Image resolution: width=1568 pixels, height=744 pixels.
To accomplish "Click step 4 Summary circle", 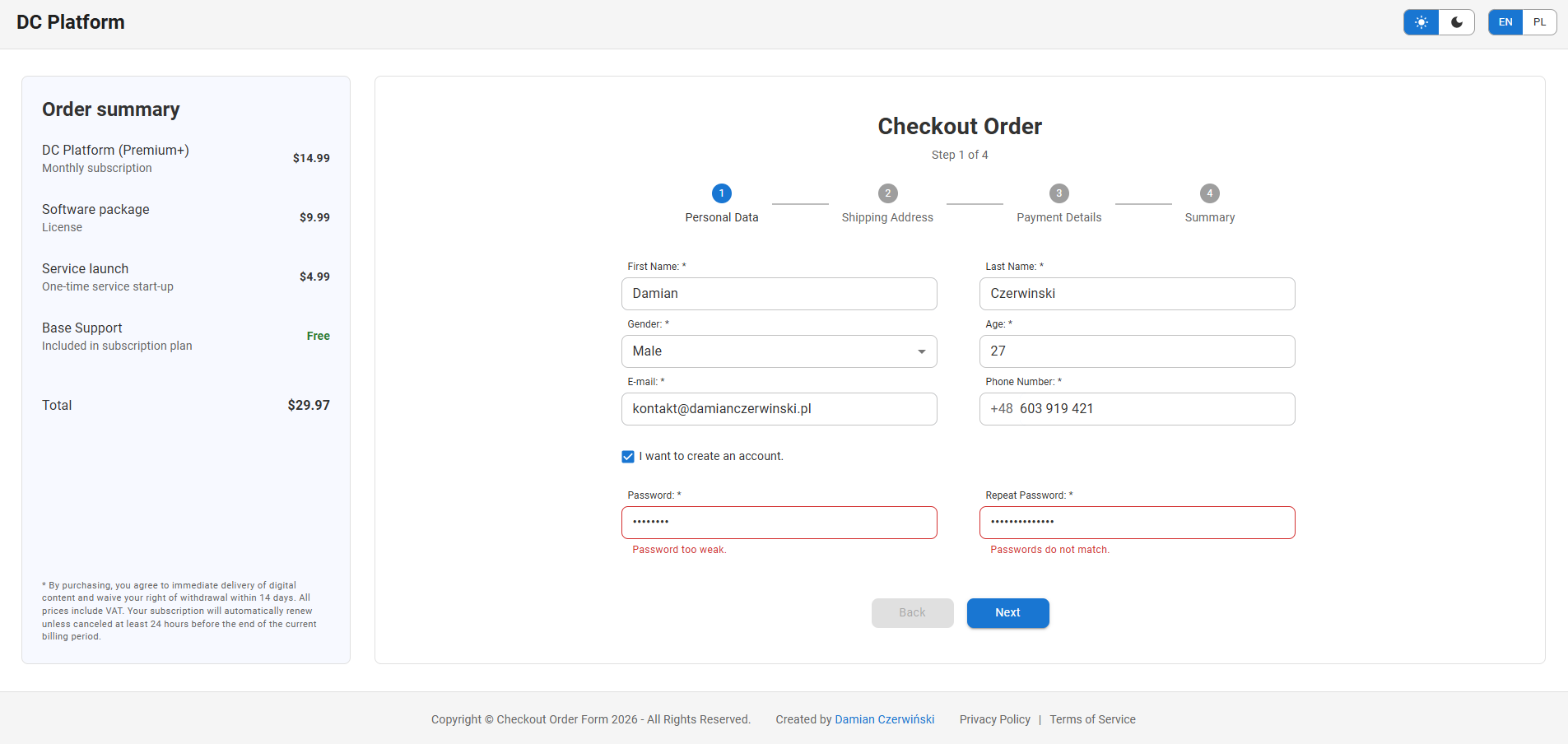I will [x=1209, y=193].
